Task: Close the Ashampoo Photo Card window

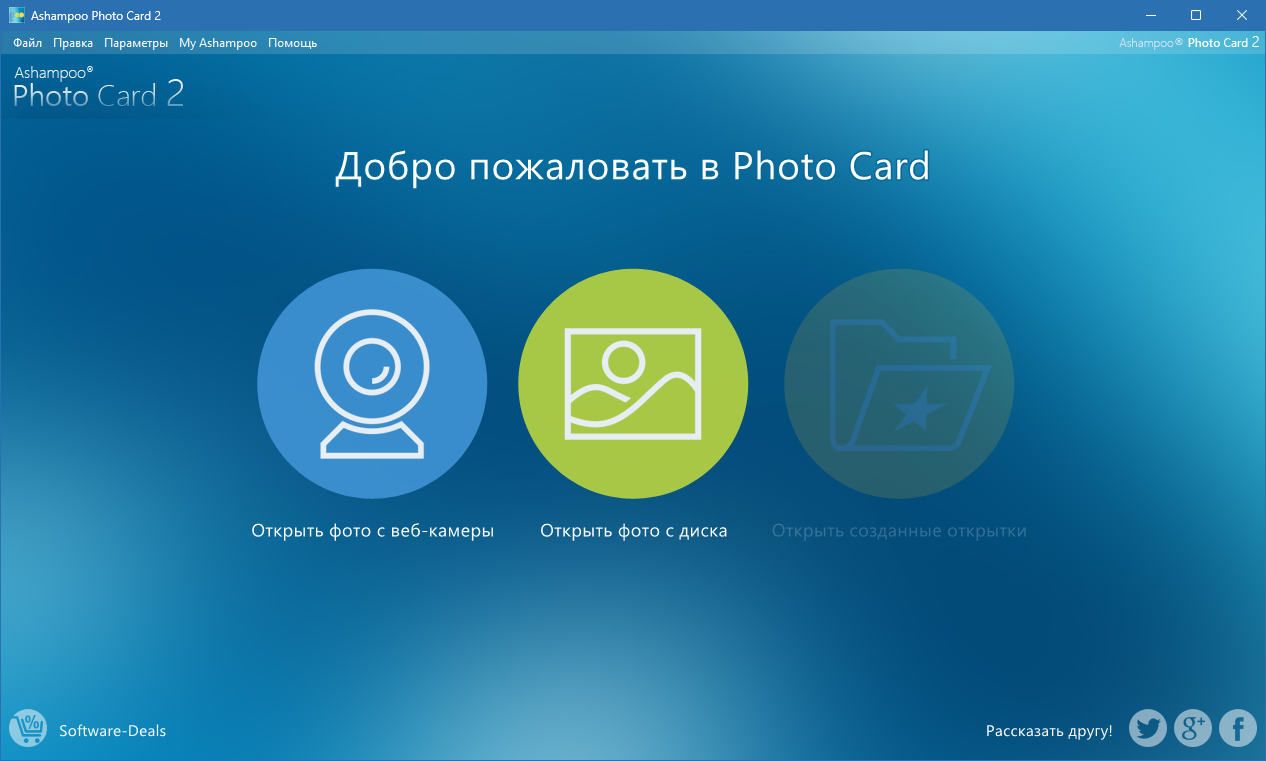Action: click(x=1242, y=15)
